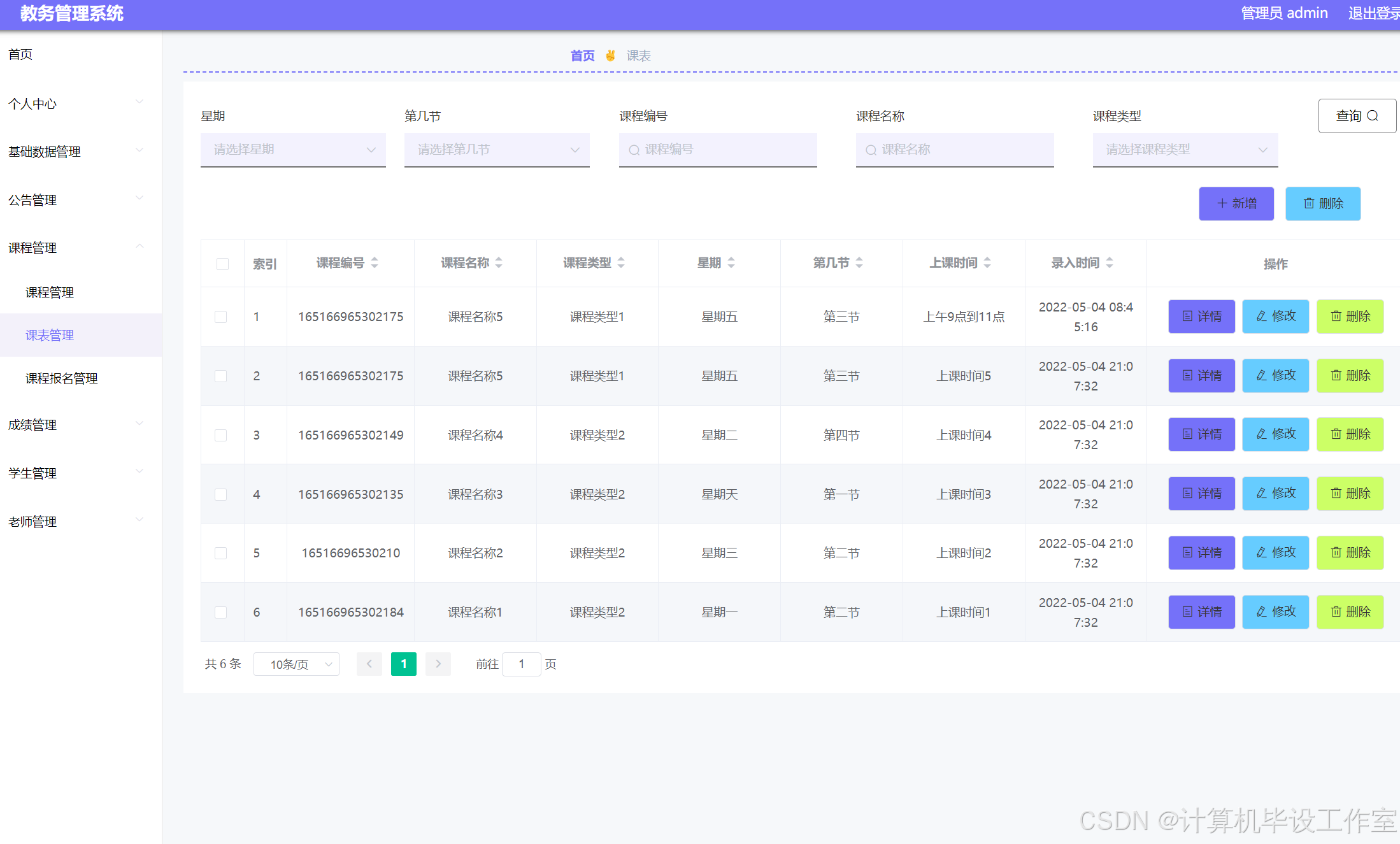Click the plus icon on 新增 button

[x=1223, y=203]
